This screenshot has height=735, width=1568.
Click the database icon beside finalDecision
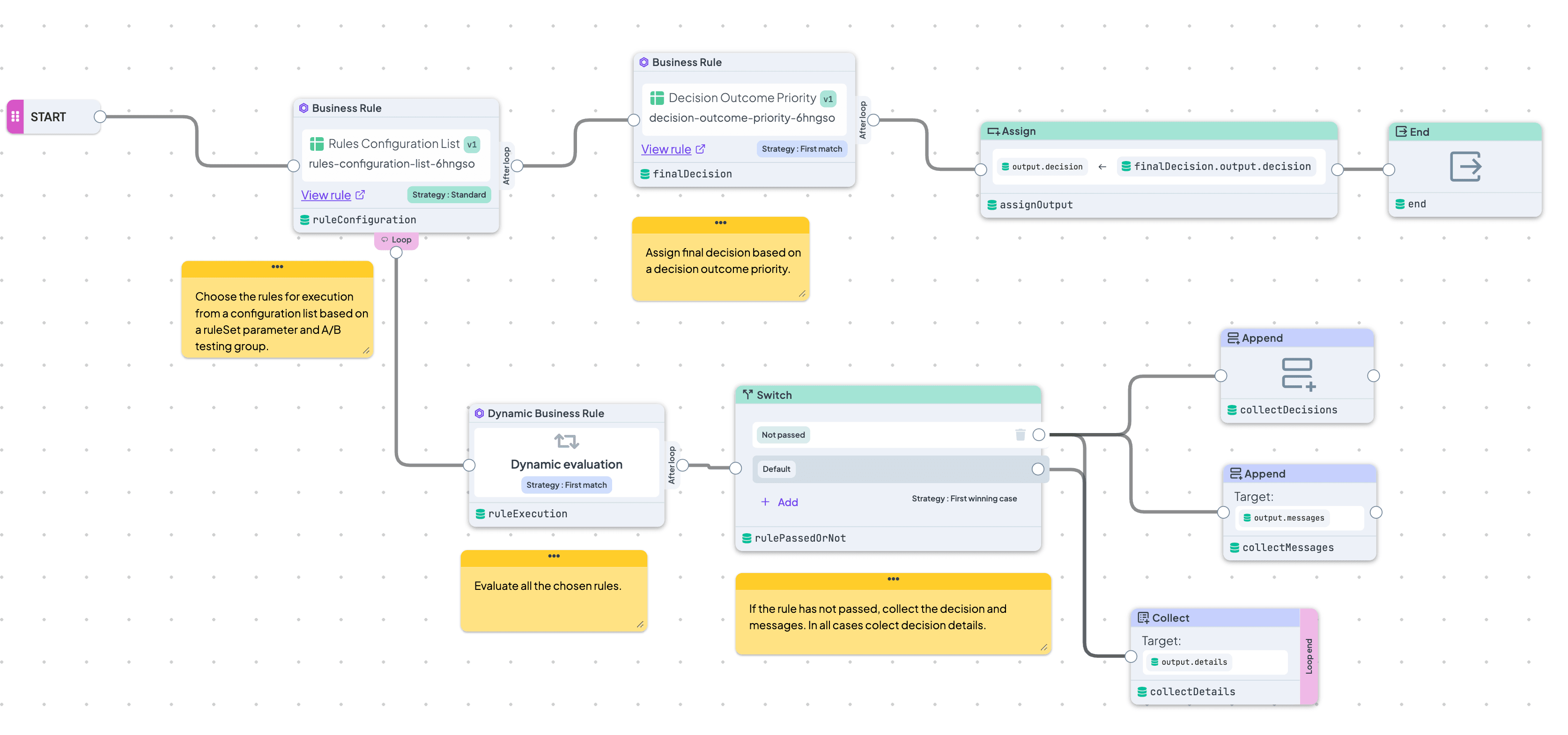click(x=644, y=174)
